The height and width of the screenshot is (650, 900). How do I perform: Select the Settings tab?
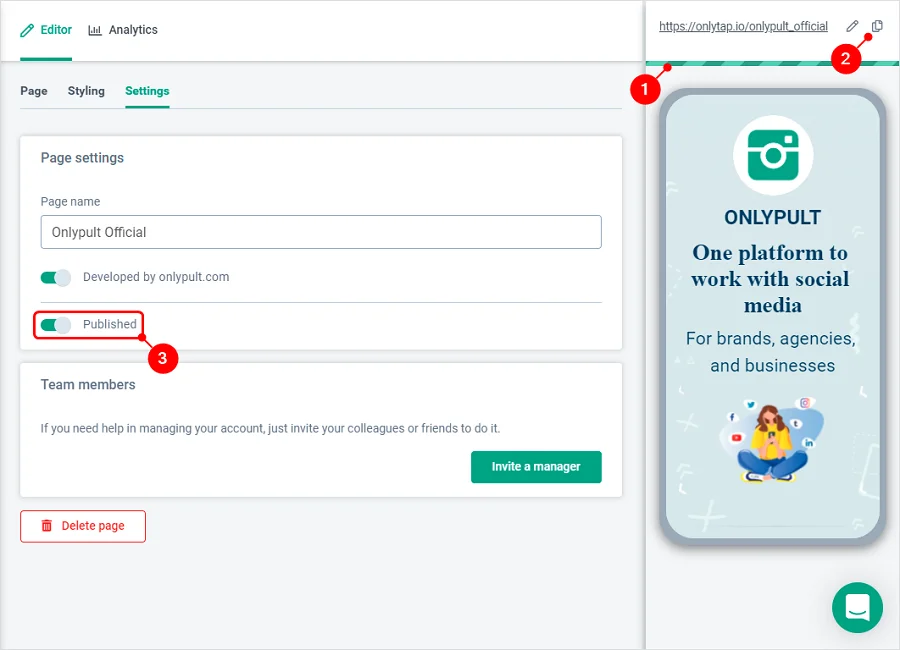click(x=147, y=91)
